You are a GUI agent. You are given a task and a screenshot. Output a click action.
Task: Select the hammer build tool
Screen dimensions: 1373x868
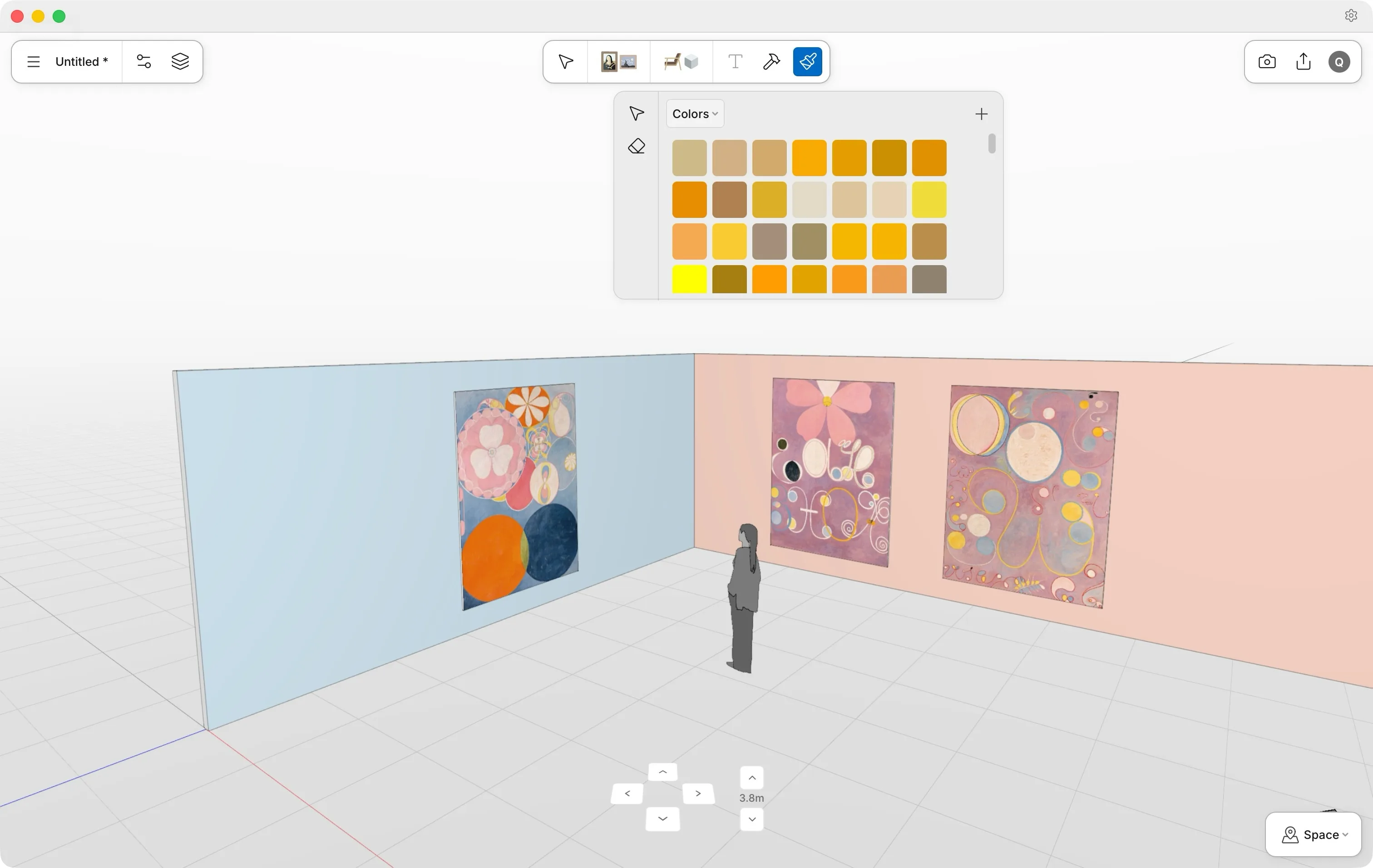point(771,62)
